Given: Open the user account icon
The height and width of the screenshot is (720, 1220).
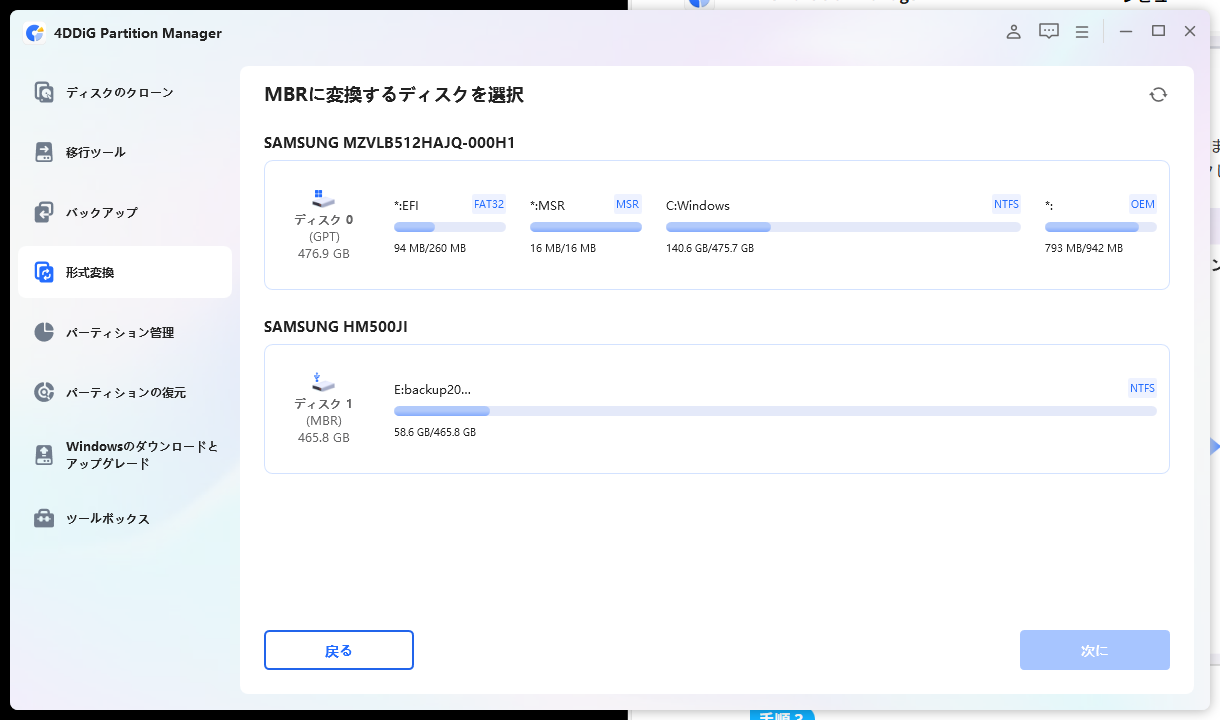Looking at the screenshot, I should coord(1014,32).
